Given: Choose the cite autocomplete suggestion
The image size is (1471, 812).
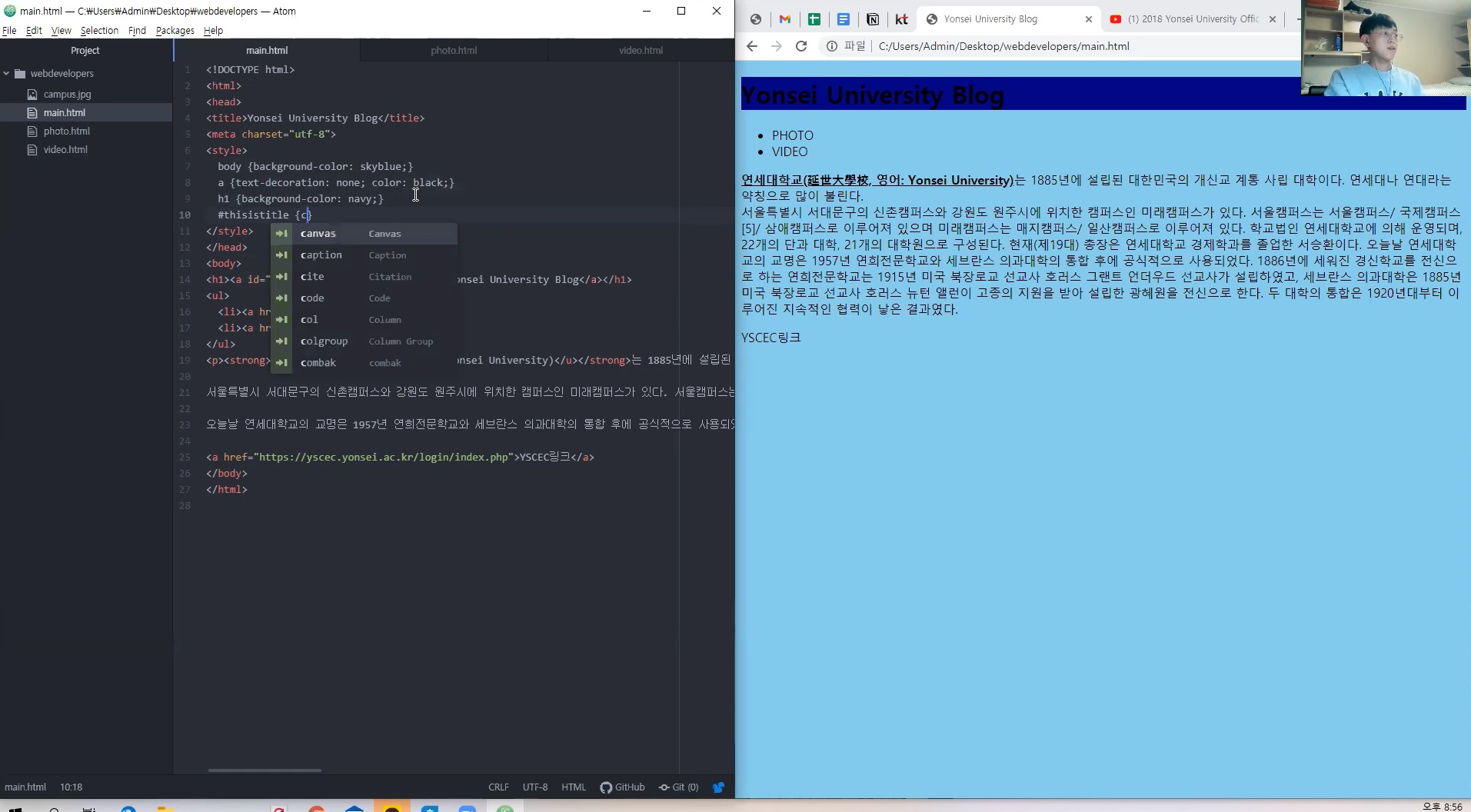Looking at the screenshot, I should click(x=364, y=277).
